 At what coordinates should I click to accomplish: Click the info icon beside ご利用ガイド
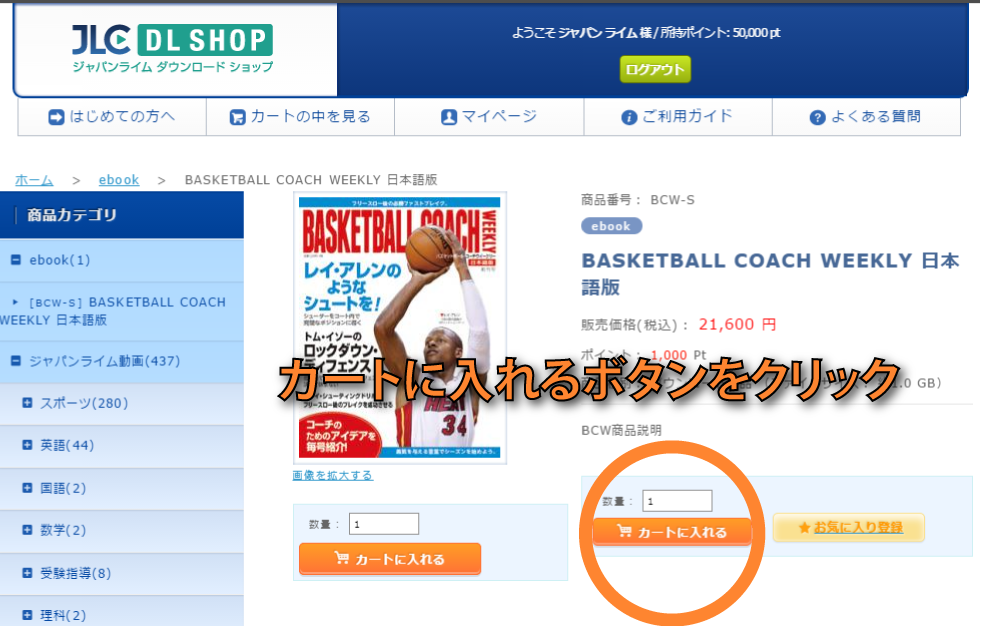629,117
